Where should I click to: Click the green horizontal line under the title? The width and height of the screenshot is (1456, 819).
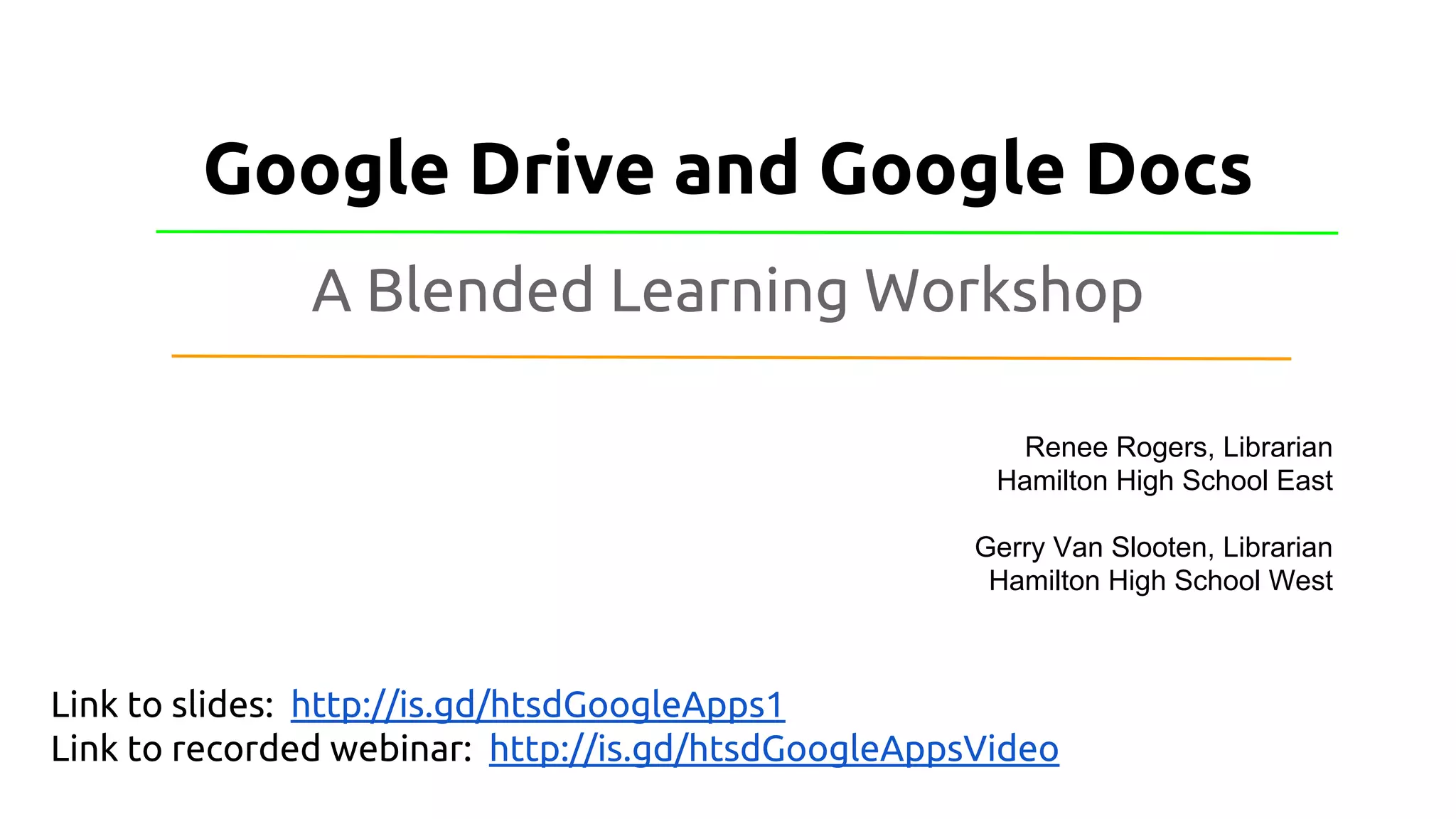click(746, 232)
